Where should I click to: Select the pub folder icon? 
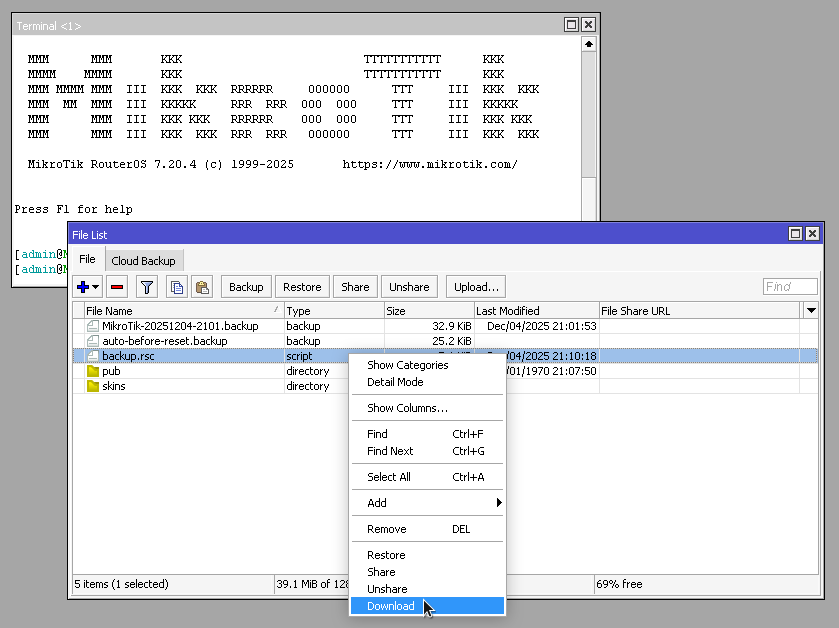[93, 371]
